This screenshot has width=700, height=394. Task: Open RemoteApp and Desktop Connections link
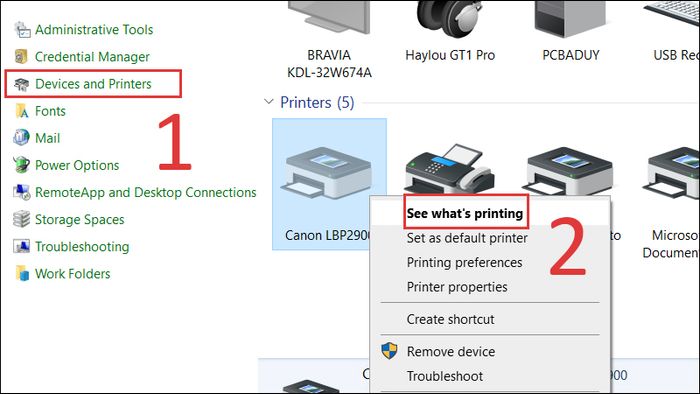(146, 192)
